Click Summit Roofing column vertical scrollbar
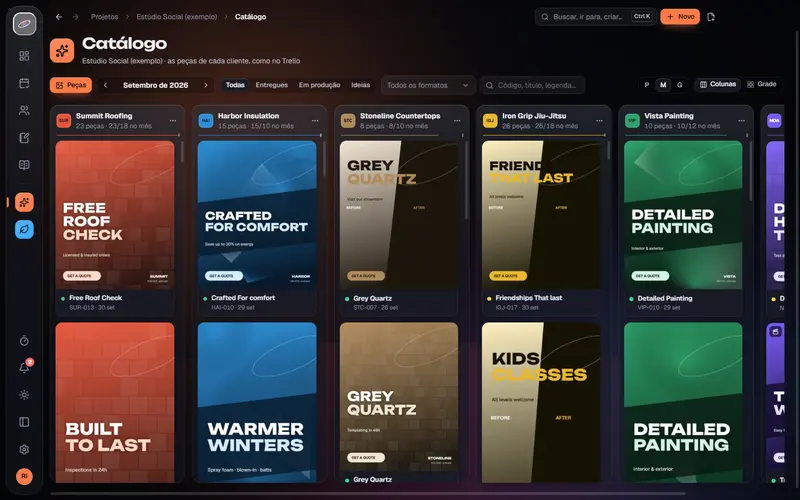The height and width of the screenshot is (500, 800). click(182, 153)
